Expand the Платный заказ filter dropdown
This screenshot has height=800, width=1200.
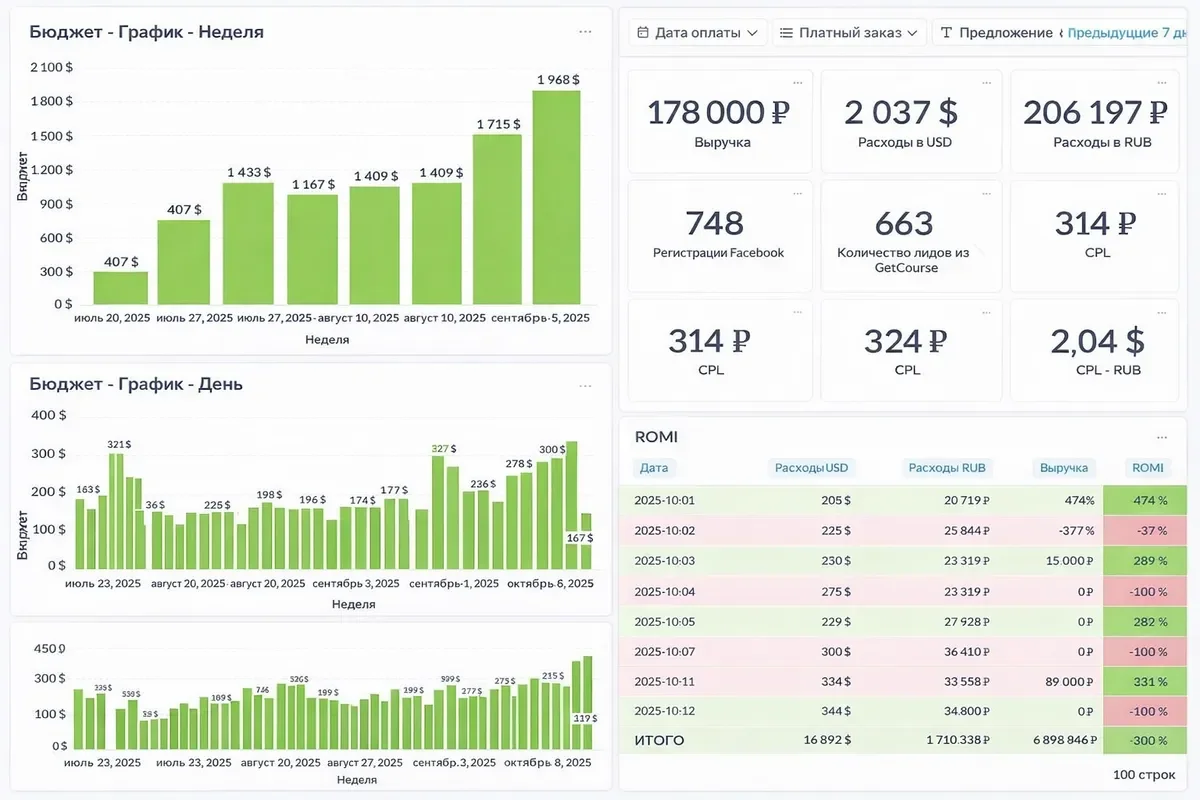click(x=849, y=33)
